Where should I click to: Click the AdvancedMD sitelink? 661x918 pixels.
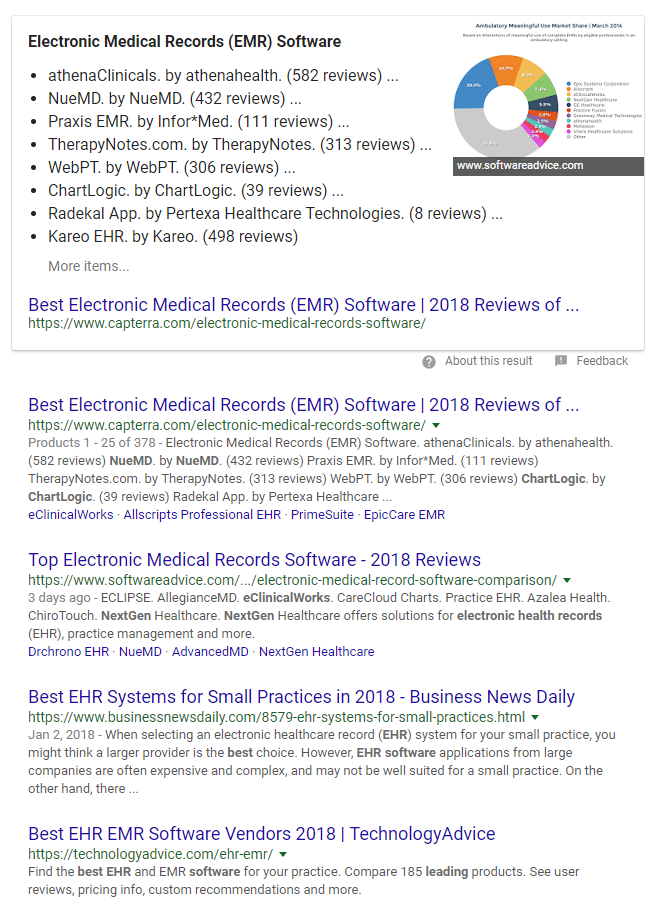click(x=209, y=651)
